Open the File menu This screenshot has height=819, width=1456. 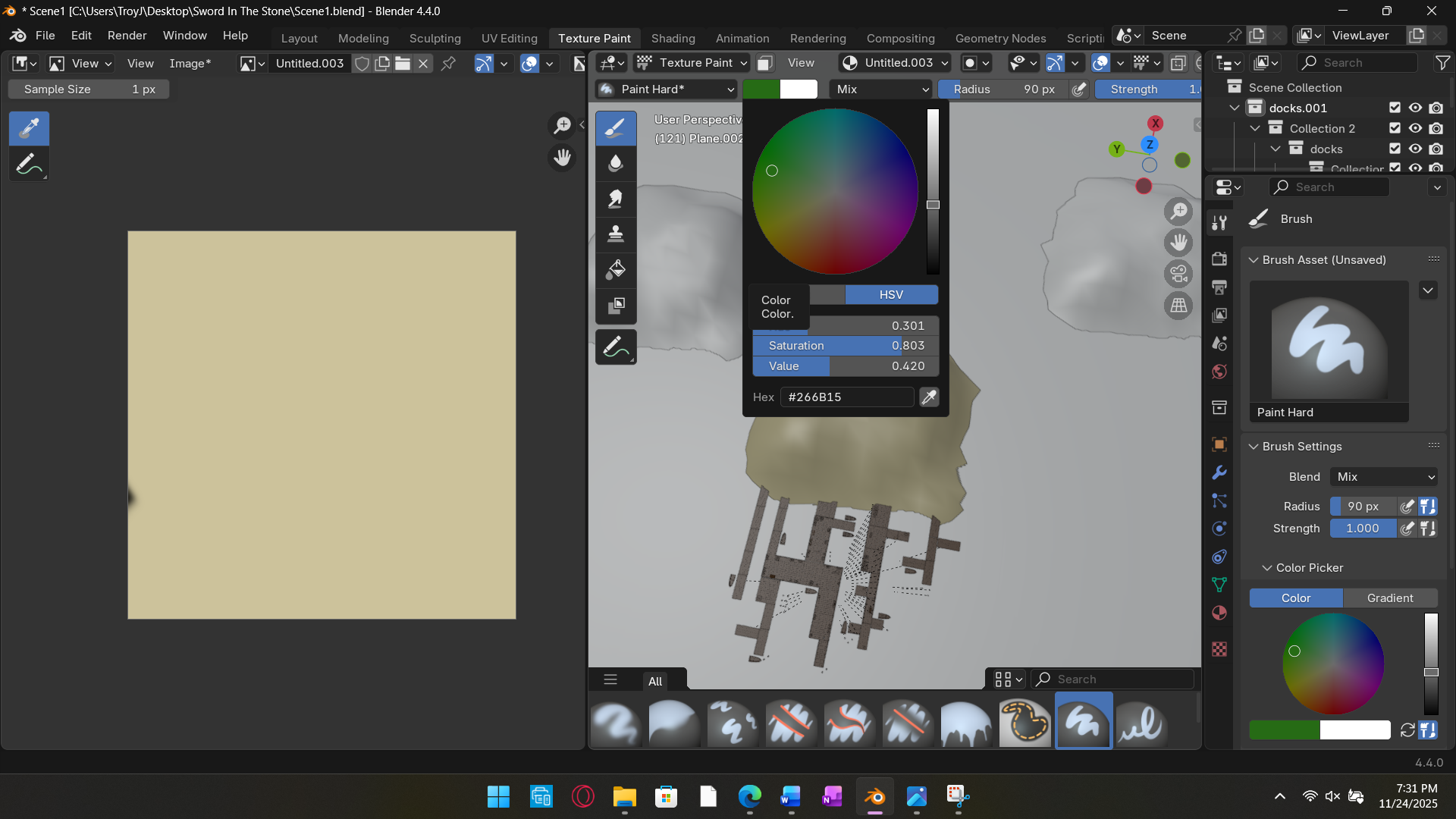45,36
